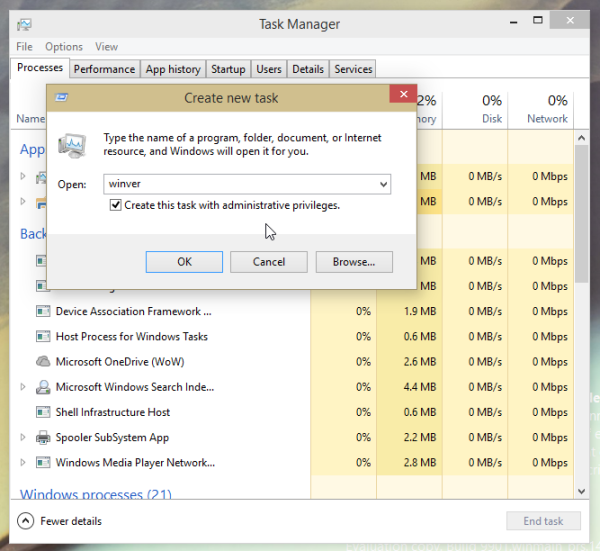Click the Host Process for Windows Tasks icon

43,337
